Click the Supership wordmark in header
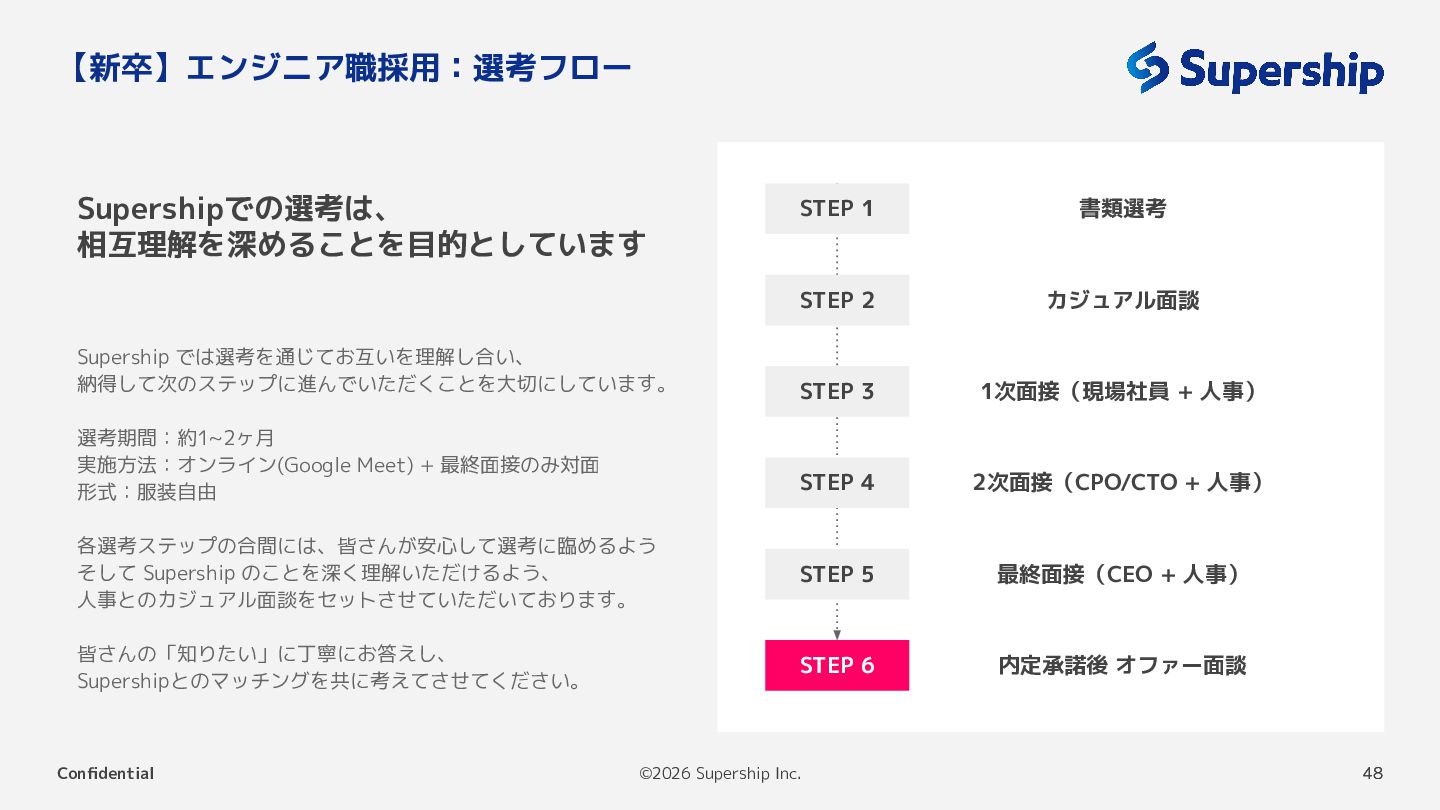The image size is (1440, 810). (x=1282, y=69)
